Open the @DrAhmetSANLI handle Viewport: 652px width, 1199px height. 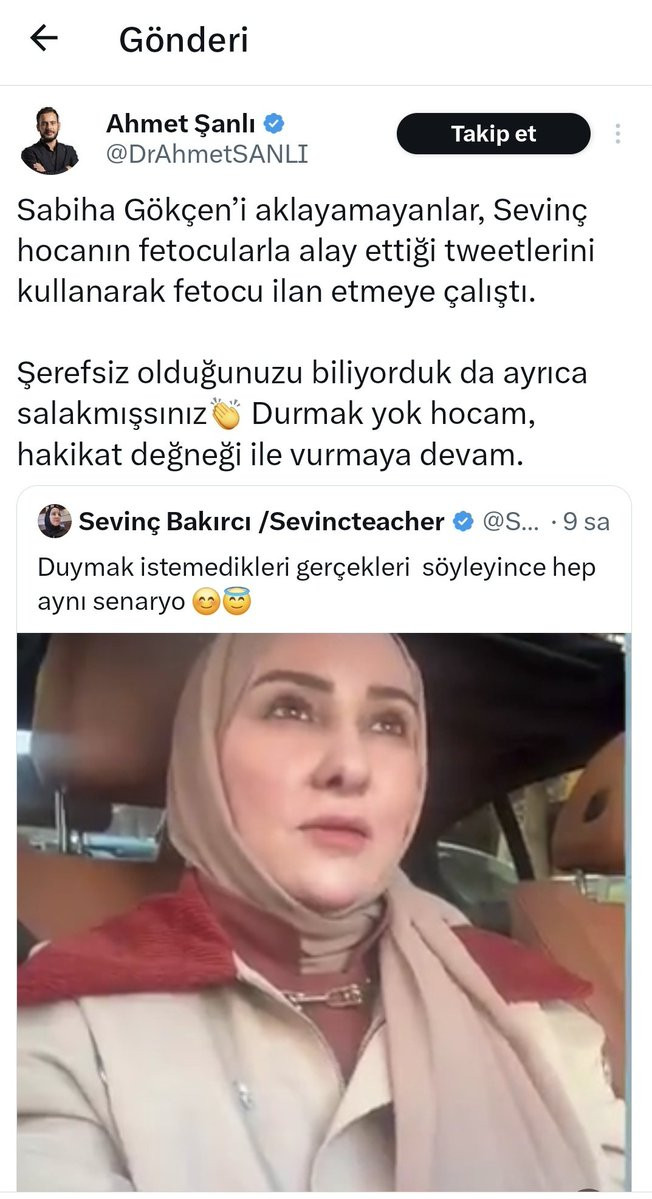click(206, 154)
